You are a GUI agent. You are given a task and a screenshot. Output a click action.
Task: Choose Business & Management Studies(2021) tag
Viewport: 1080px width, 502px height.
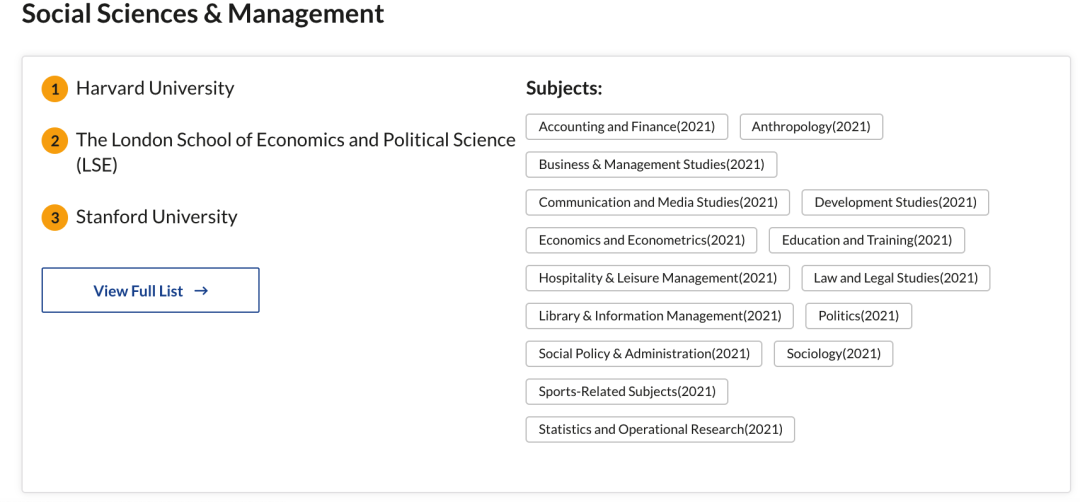click(651, 165)
